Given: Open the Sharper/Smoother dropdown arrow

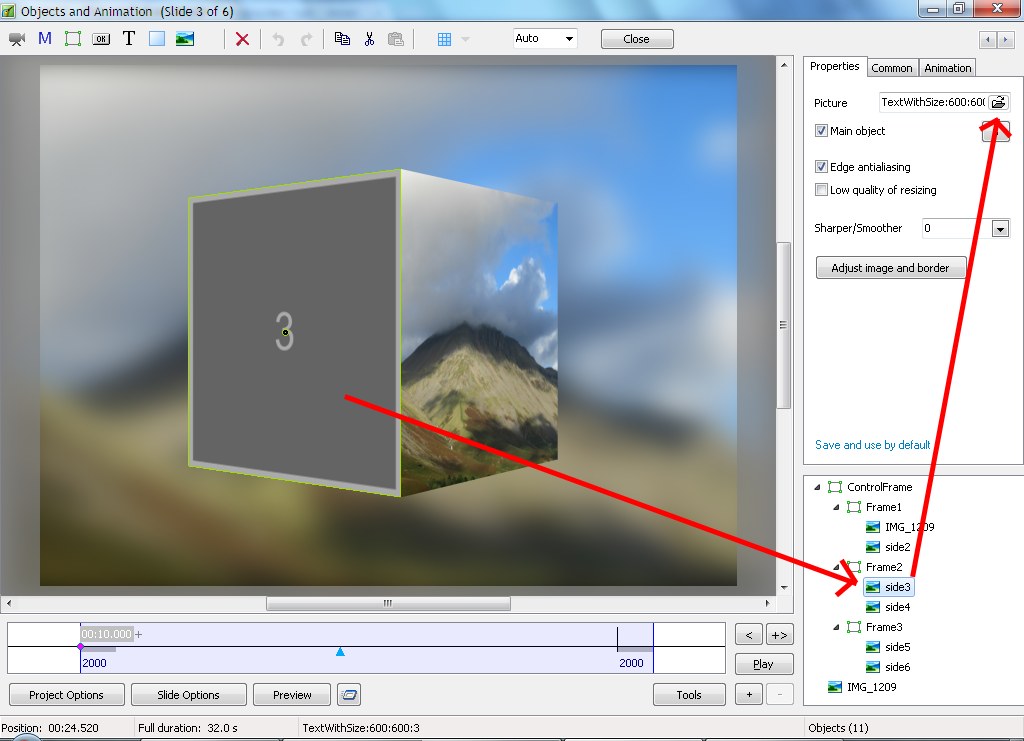Looking at the screenshot, I should coord(1000,229).
